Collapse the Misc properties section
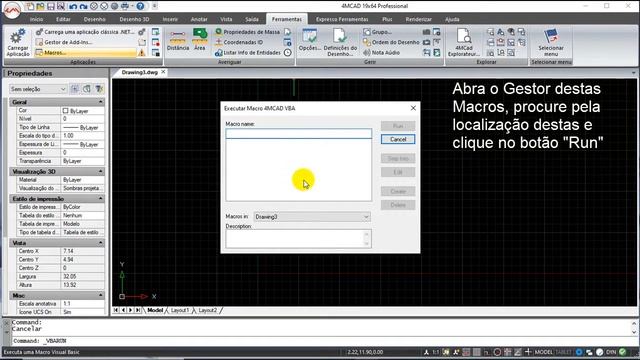 pos(100,295)
